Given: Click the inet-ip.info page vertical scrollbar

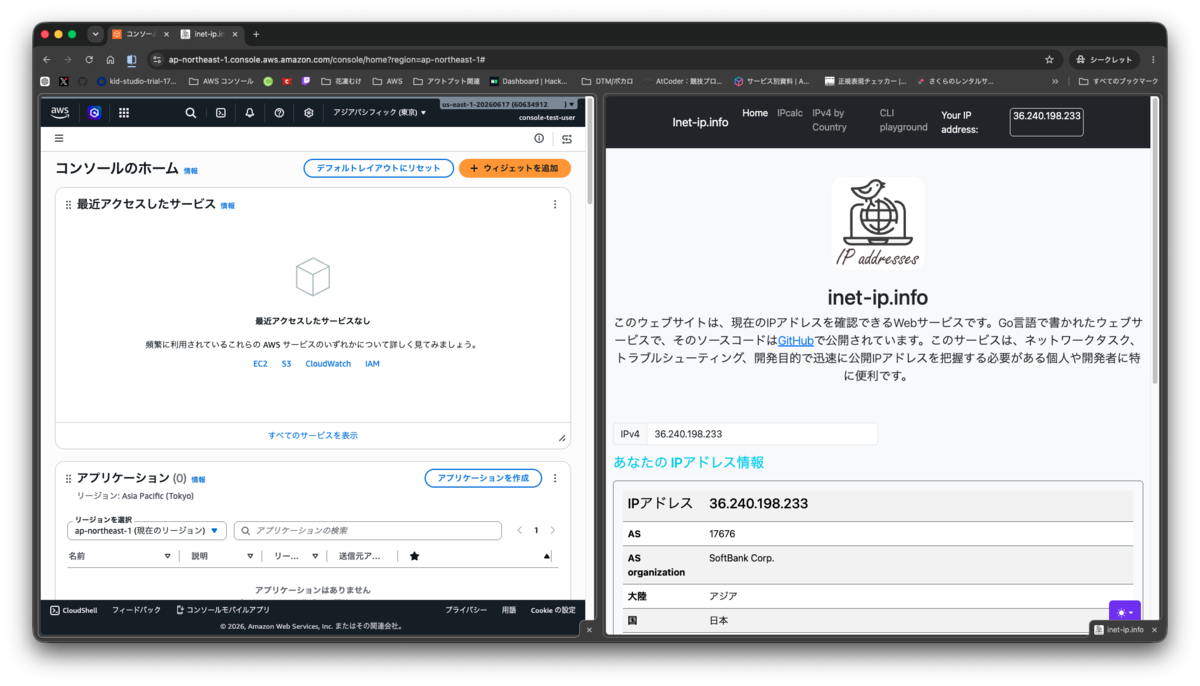Looking at the screenshot, I should tap(1156, 240).
